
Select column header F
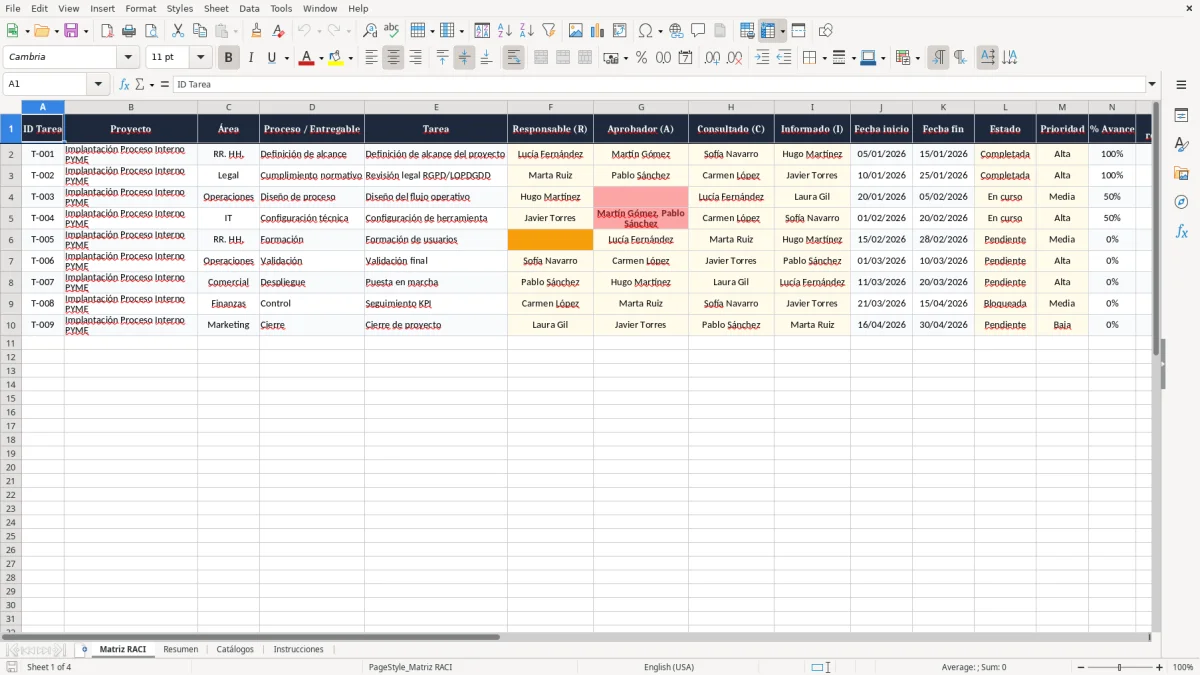click(x=550, y=107)
